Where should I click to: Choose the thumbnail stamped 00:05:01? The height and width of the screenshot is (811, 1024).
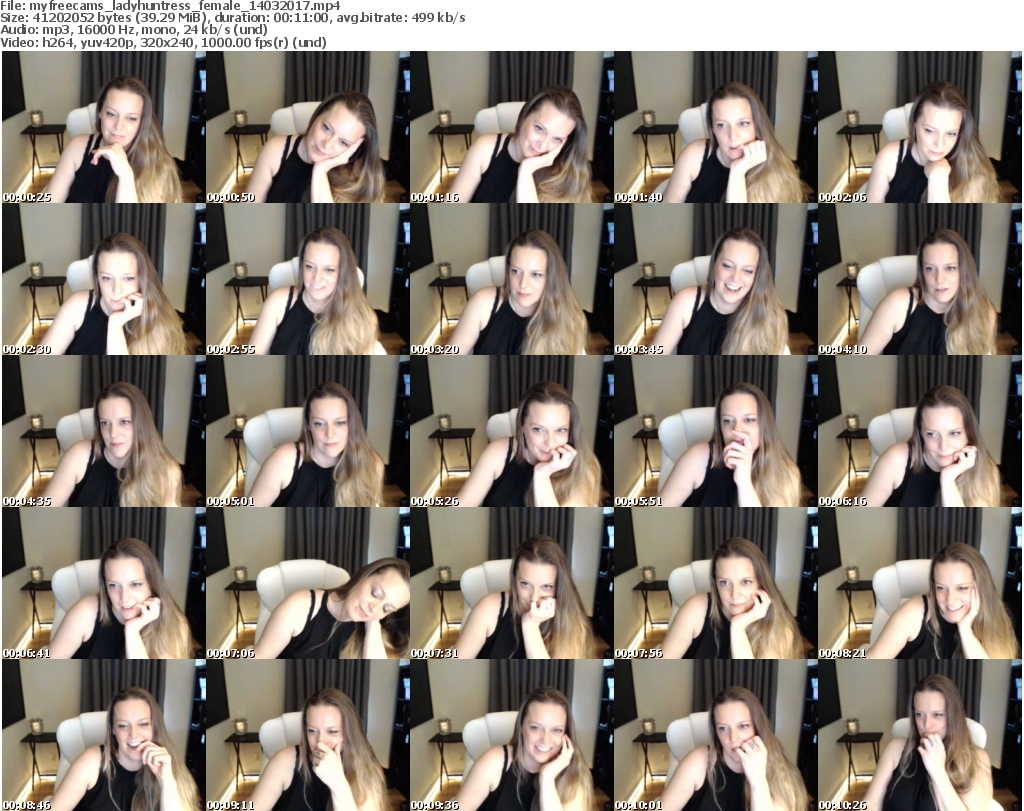[308, 431]
